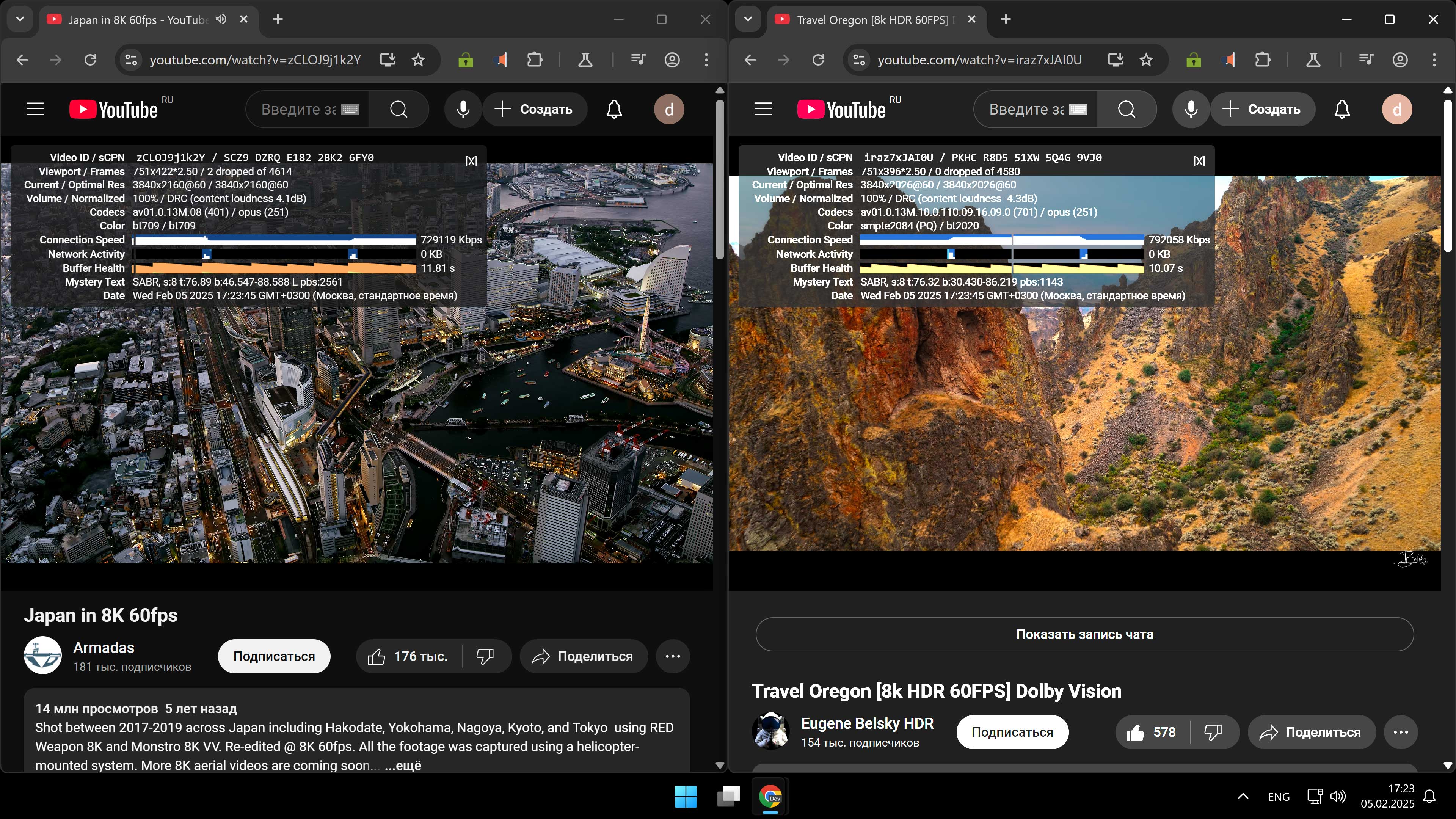Viewport: 1456px width, 819px height.
Task: Subscribe to Eugene Belsky HDR channel
Action: [1012, 732]
